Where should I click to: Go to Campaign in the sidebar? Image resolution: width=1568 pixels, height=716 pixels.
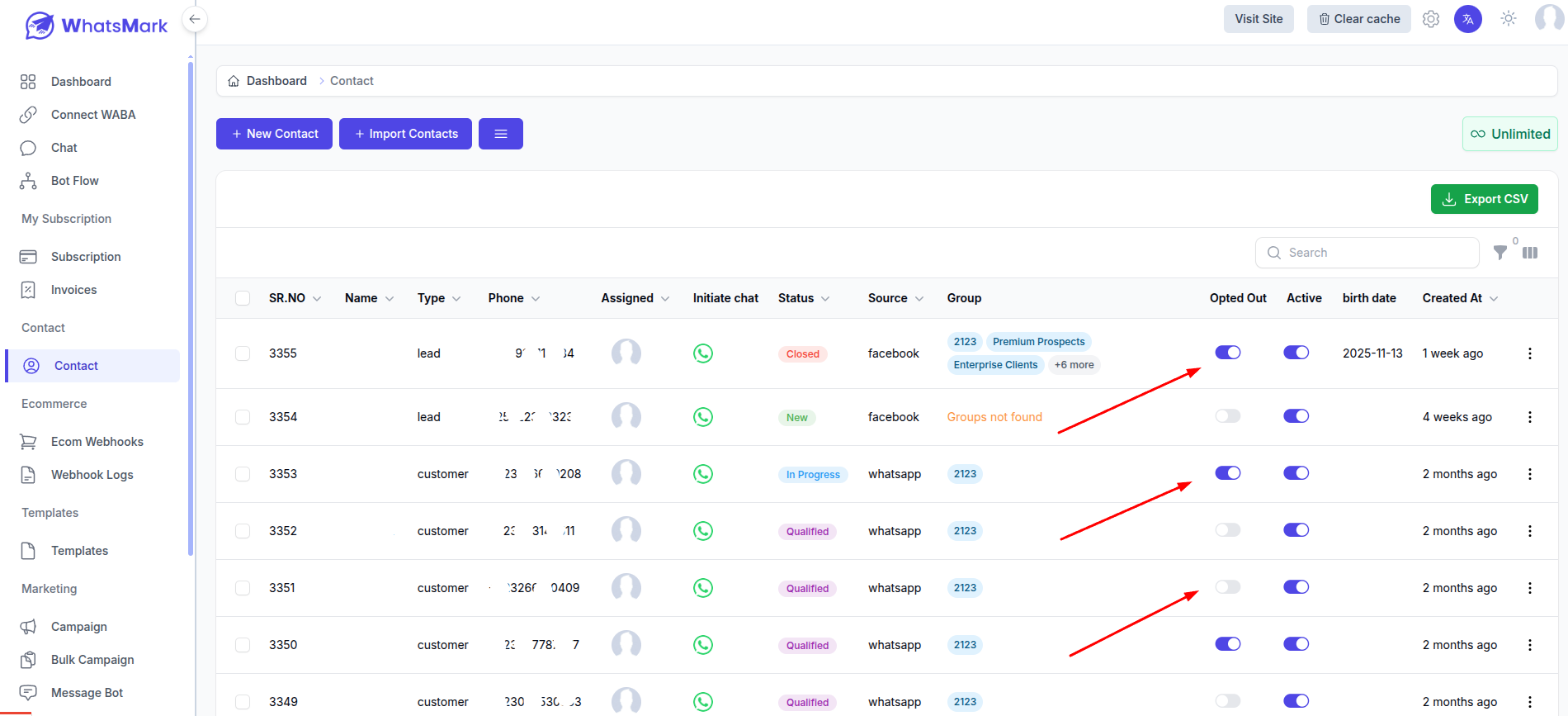pyautogui.click(x=78, y=627)
